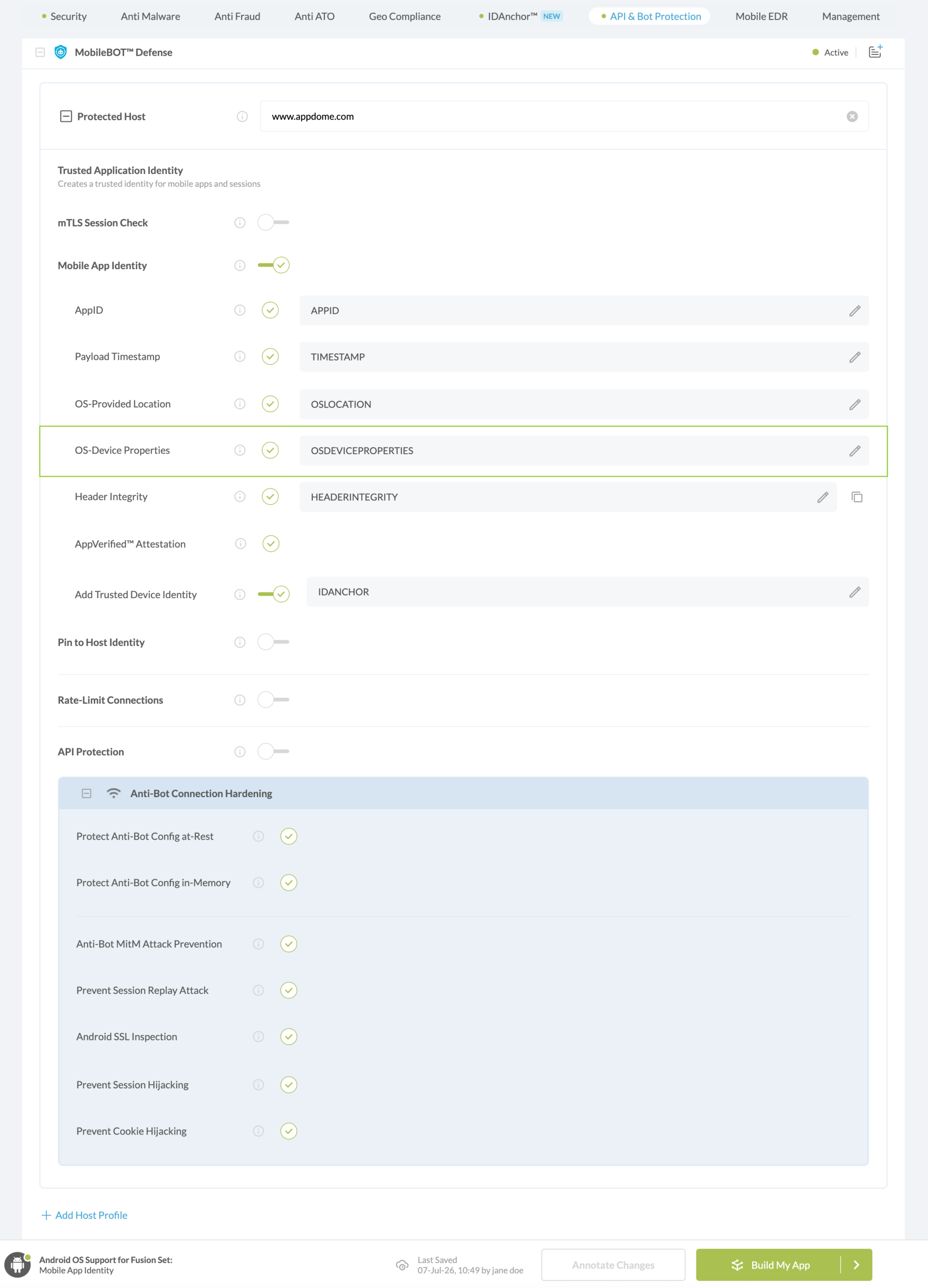Image resolution: width=928 pixels, height=1288 pixels.
Task: Click the Android OS support icon
Action: [x=18, y=1265]
